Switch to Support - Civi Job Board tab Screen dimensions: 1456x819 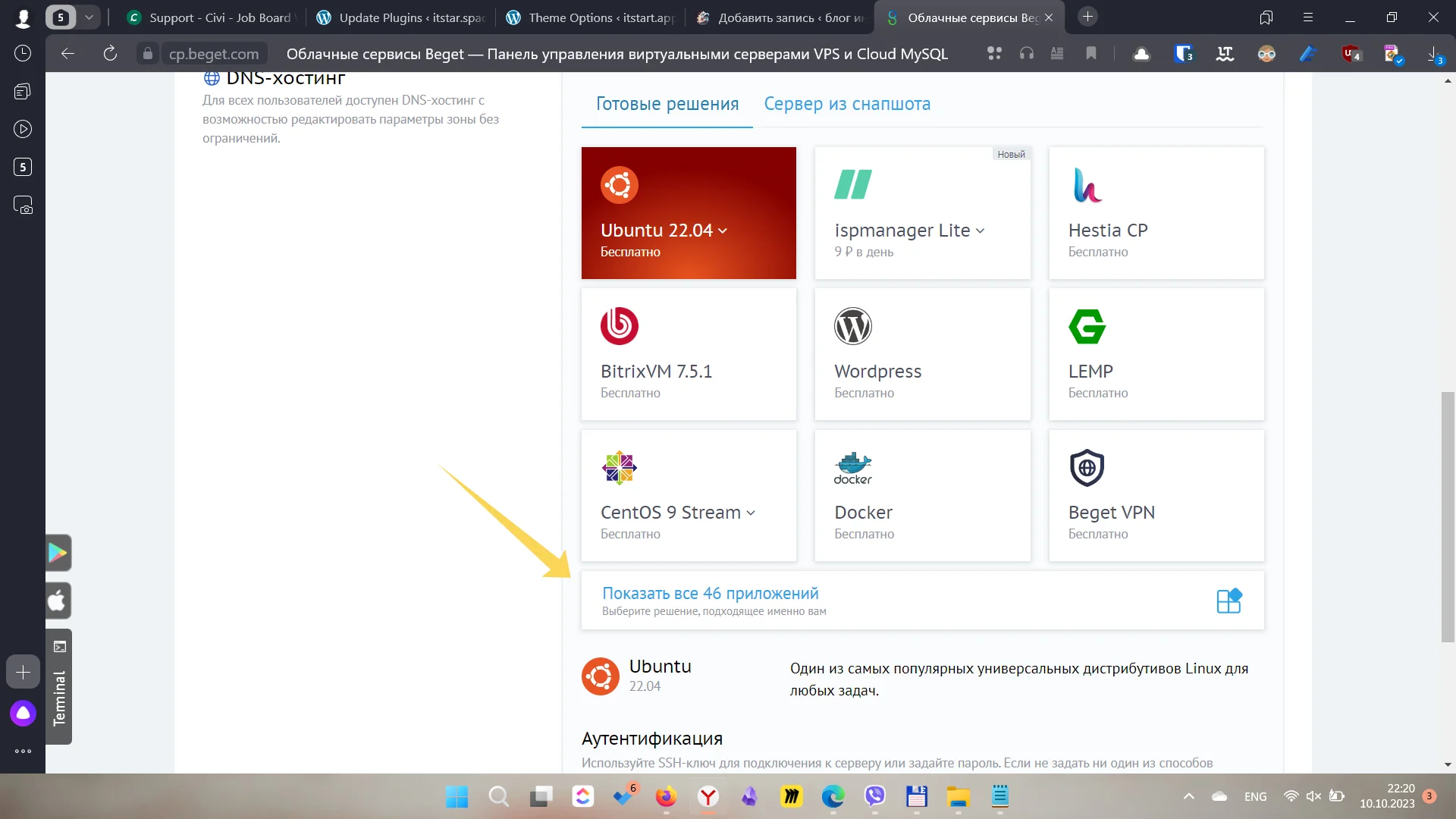click(211, 17)
